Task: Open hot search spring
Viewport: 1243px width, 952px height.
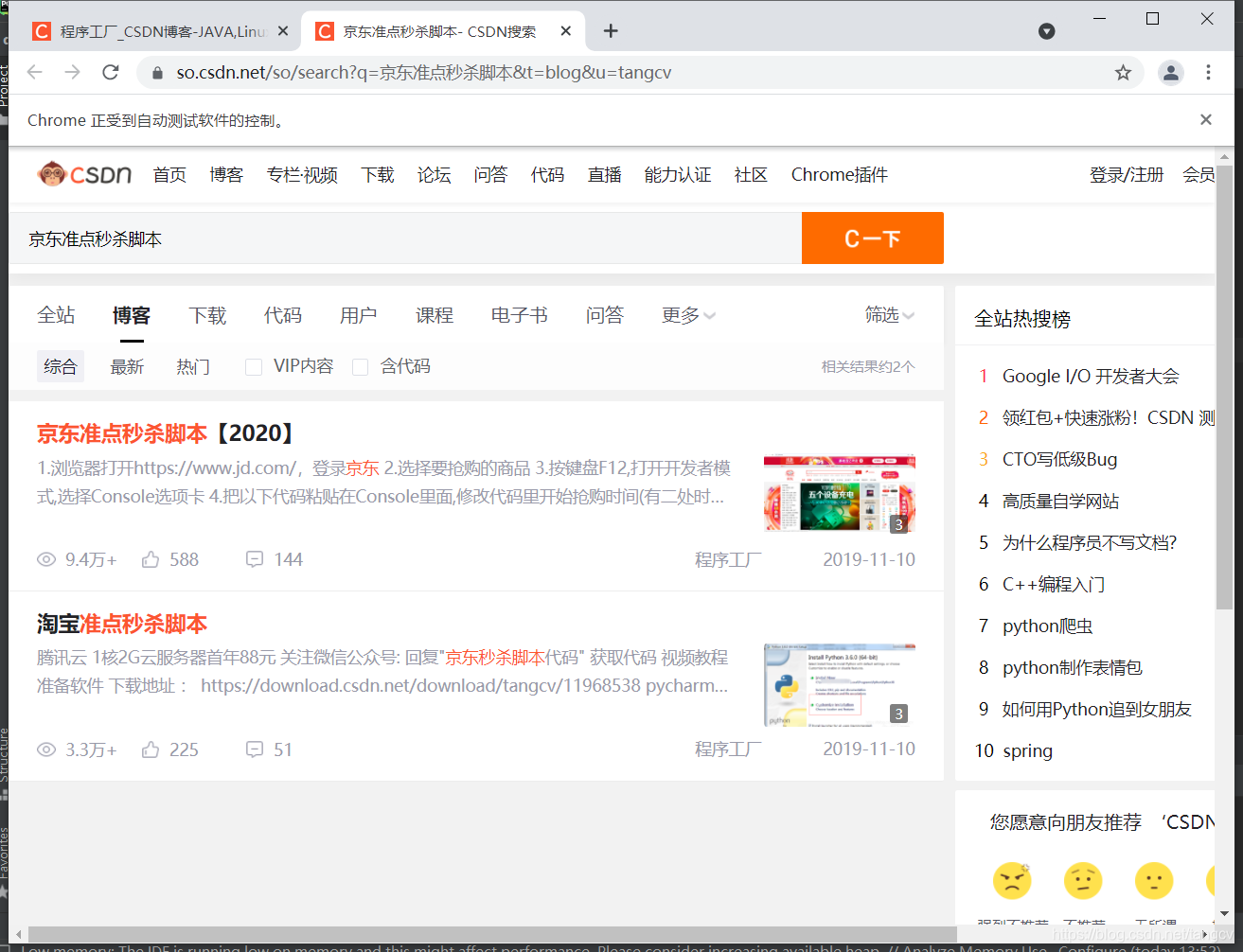Action: pyautogui.click(x=1027, y=750)
